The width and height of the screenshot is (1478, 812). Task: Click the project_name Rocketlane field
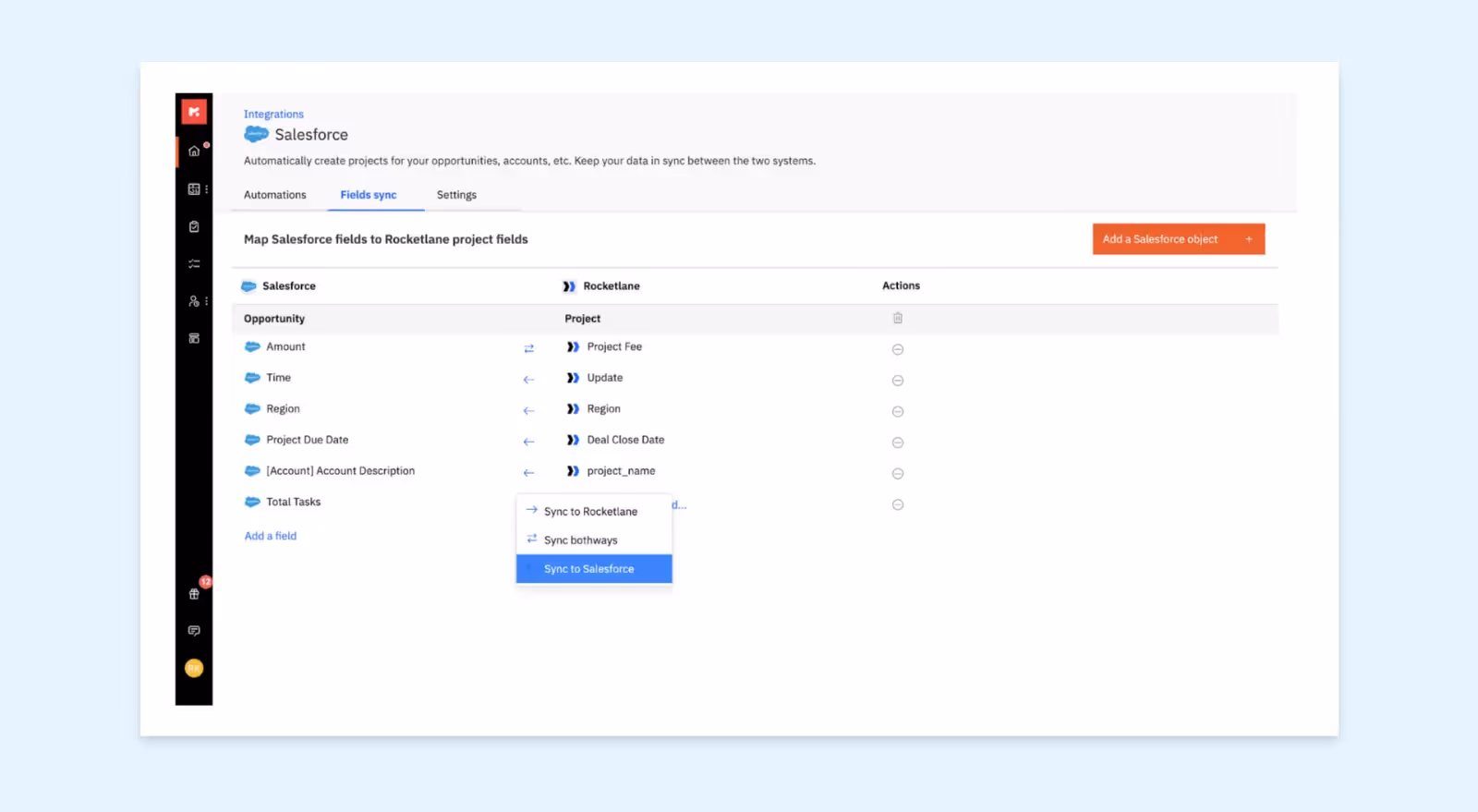[x=621, y=471]
